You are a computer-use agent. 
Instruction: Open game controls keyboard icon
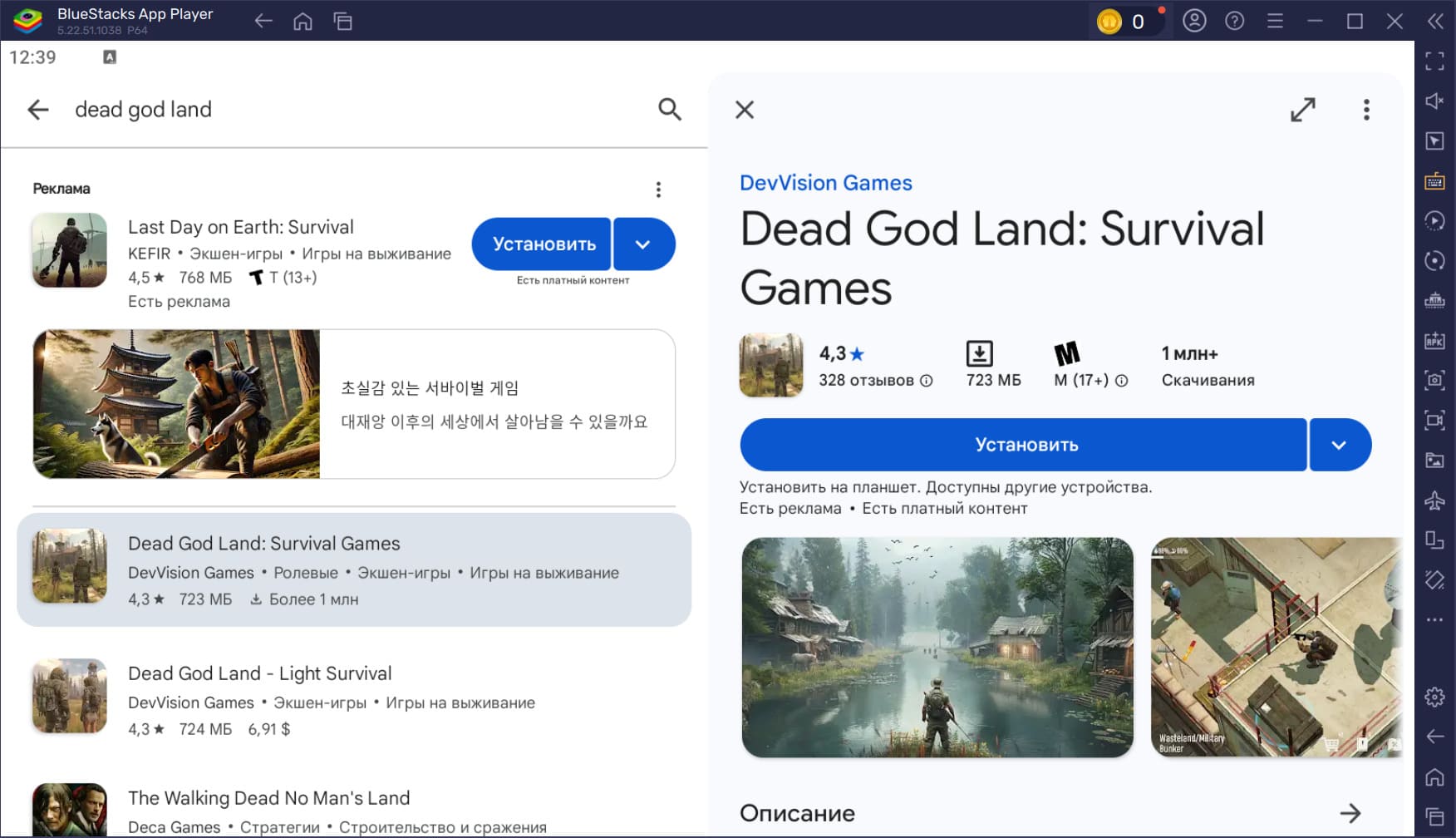pyautogui.click(x=1434, y=180)
